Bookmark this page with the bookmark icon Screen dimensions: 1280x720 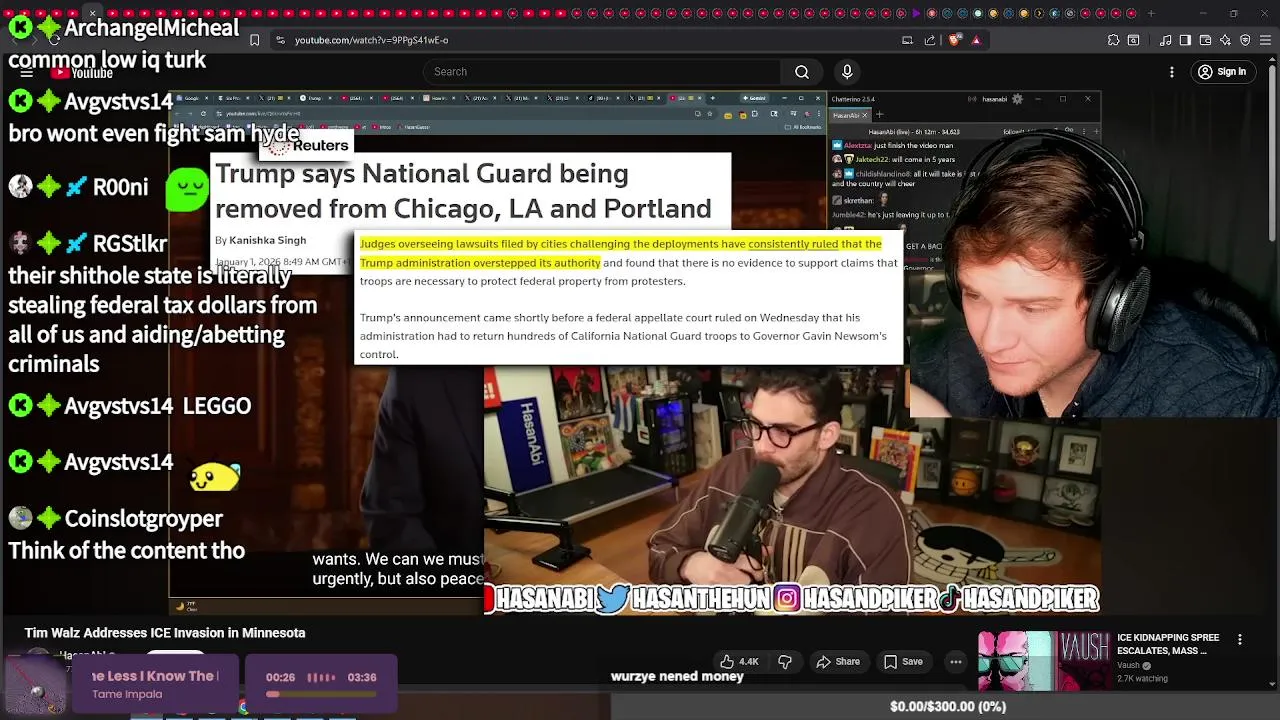point(254,40)
